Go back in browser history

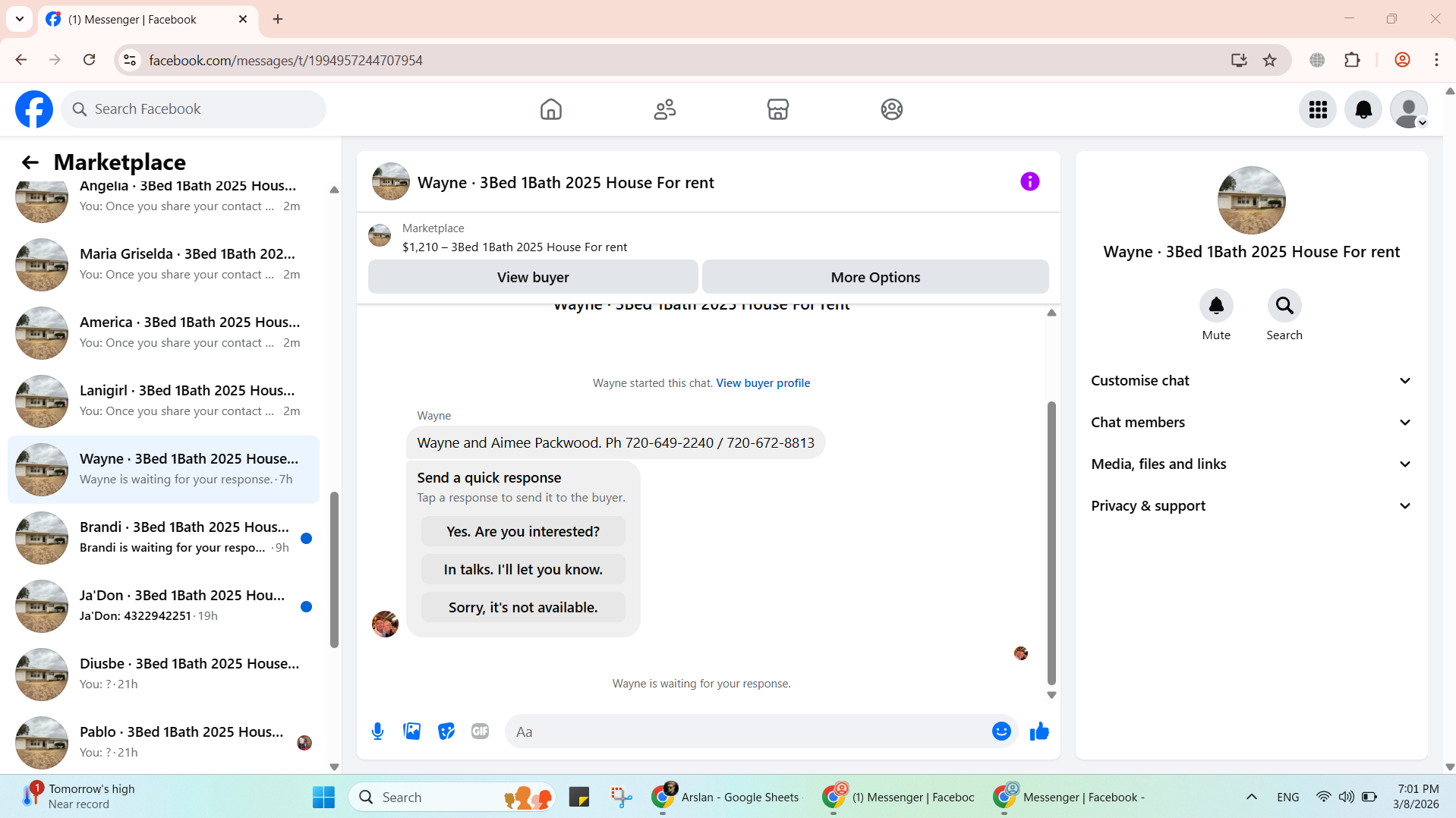21,60
